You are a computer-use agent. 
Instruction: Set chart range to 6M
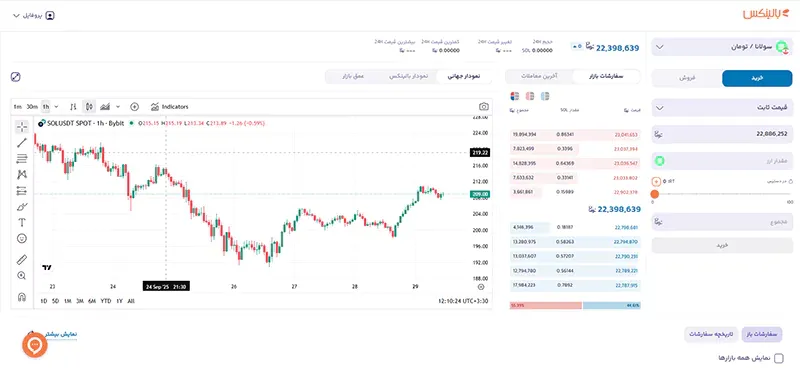pyautogui.click(x=92, y=301)
